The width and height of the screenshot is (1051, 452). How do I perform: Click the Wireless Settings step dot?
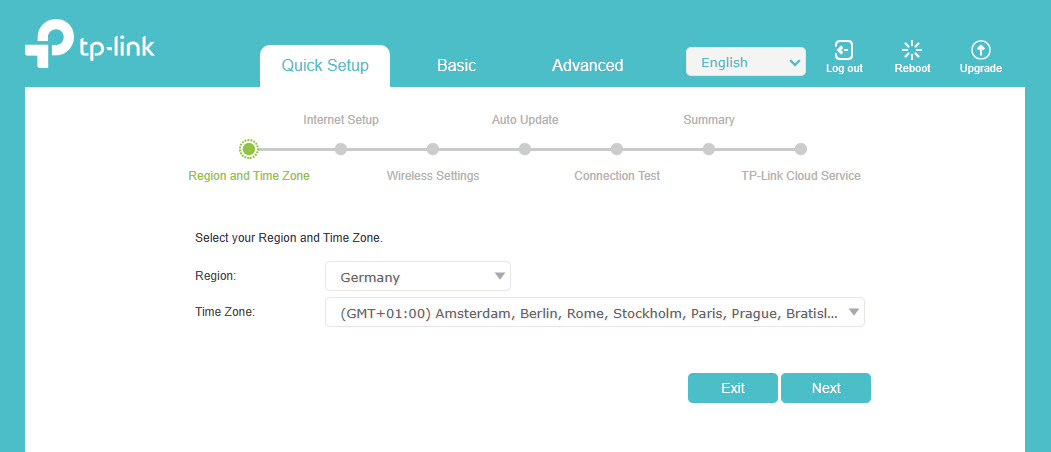(433, 149)
